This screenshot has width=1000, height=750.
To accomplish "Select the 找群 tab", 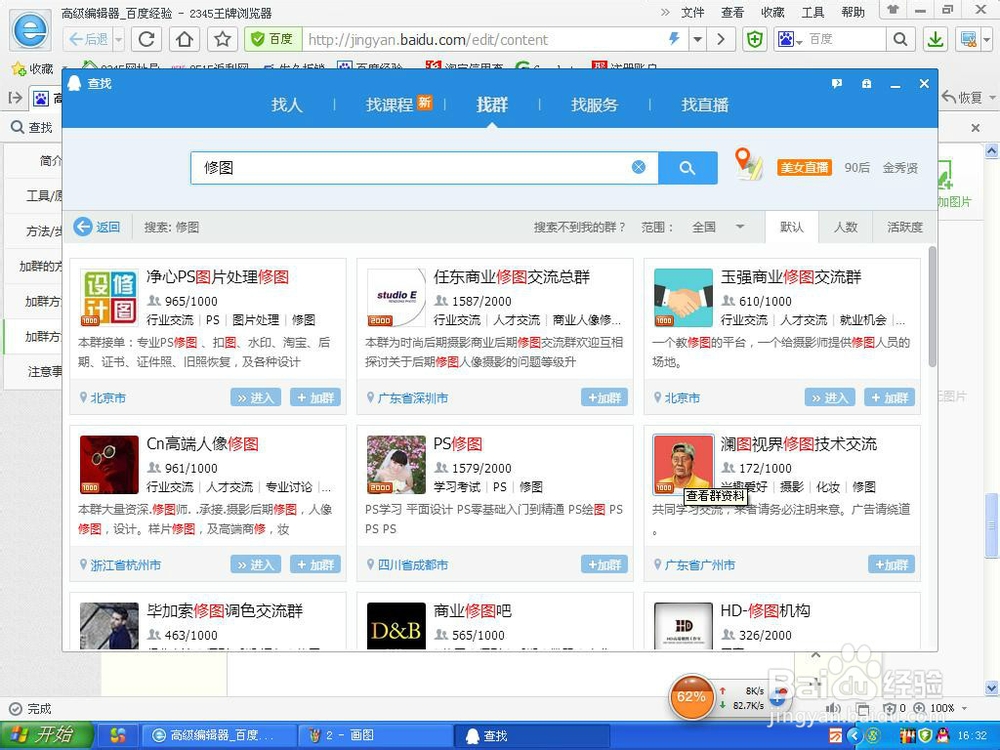I will pyautogui.click(x=492, y=105).
